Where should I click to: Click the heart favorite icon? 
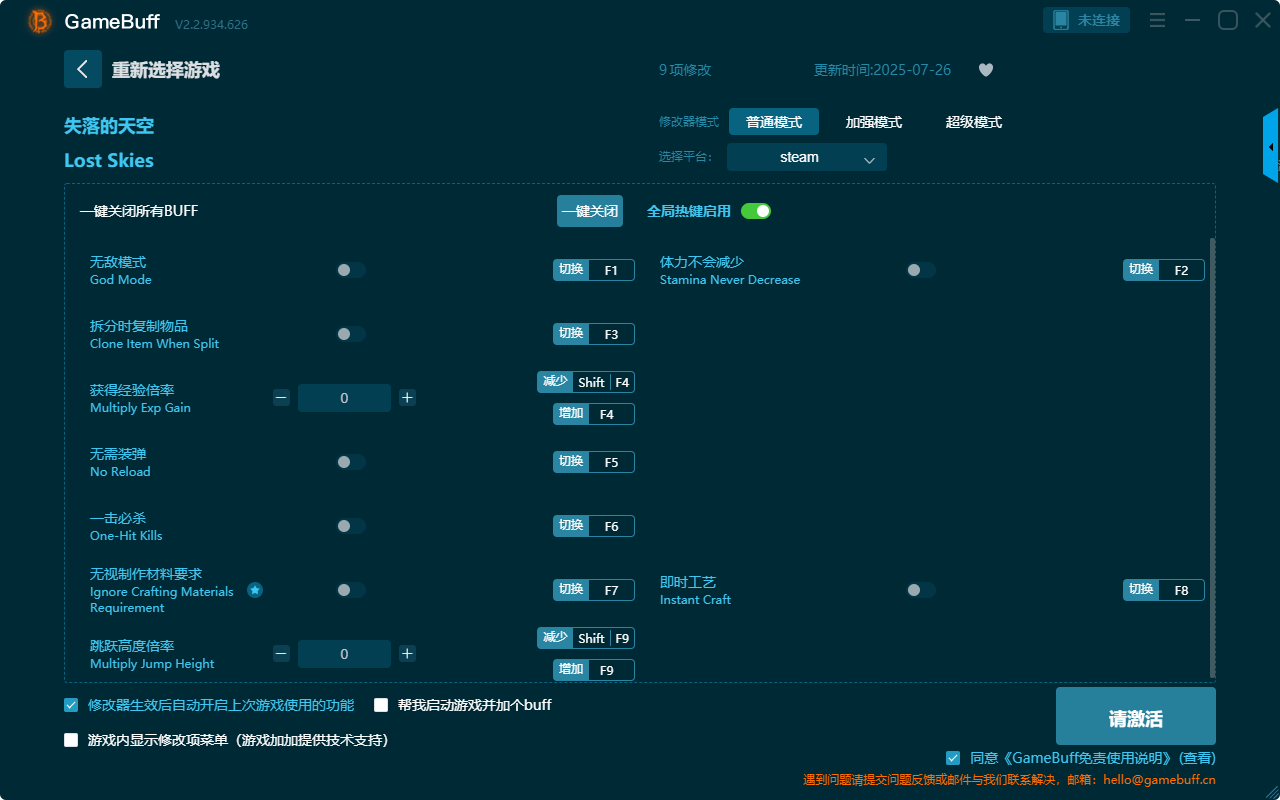(986, 70)
